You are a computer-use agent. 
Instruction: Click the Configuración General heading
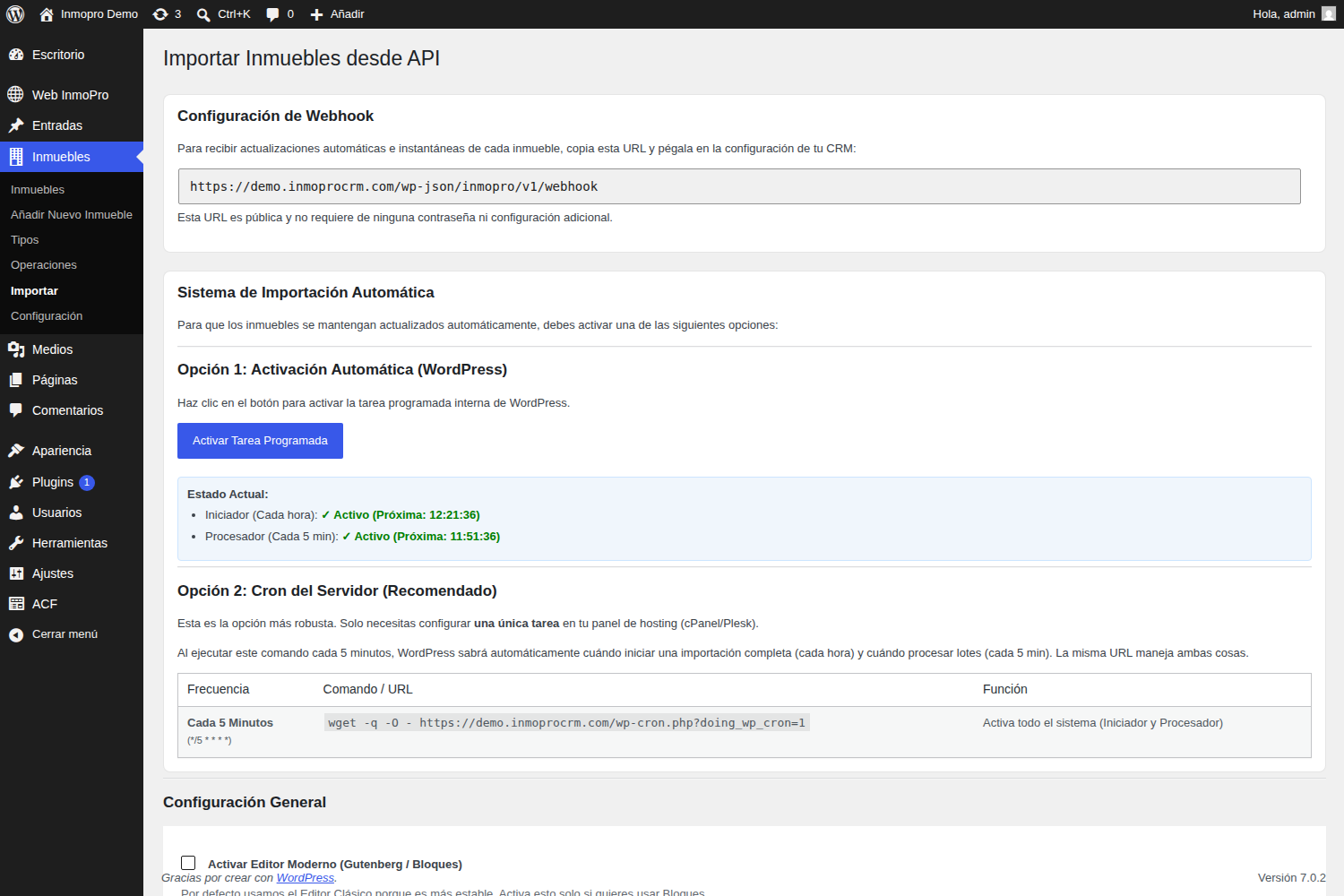click(x=245, y=803)
